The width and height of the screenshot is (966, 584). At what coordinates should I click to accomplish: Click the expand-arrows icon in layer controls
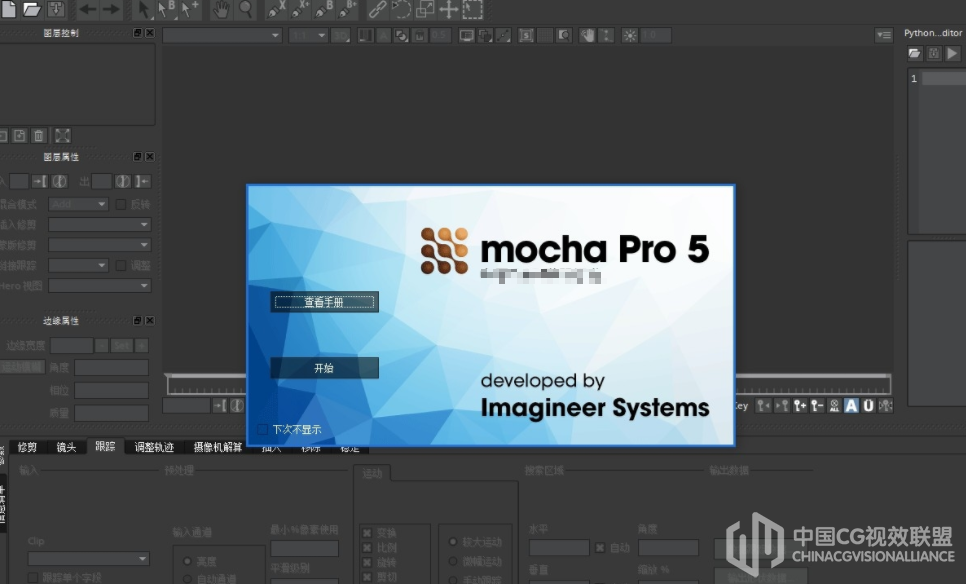coord(62,135)
